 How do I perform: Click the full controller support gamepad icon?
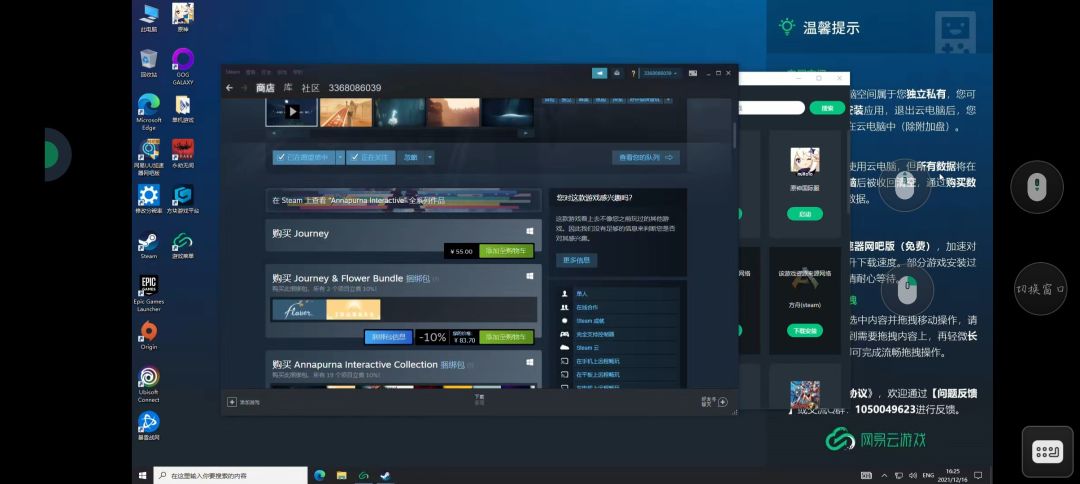click(x=565, y=334)
